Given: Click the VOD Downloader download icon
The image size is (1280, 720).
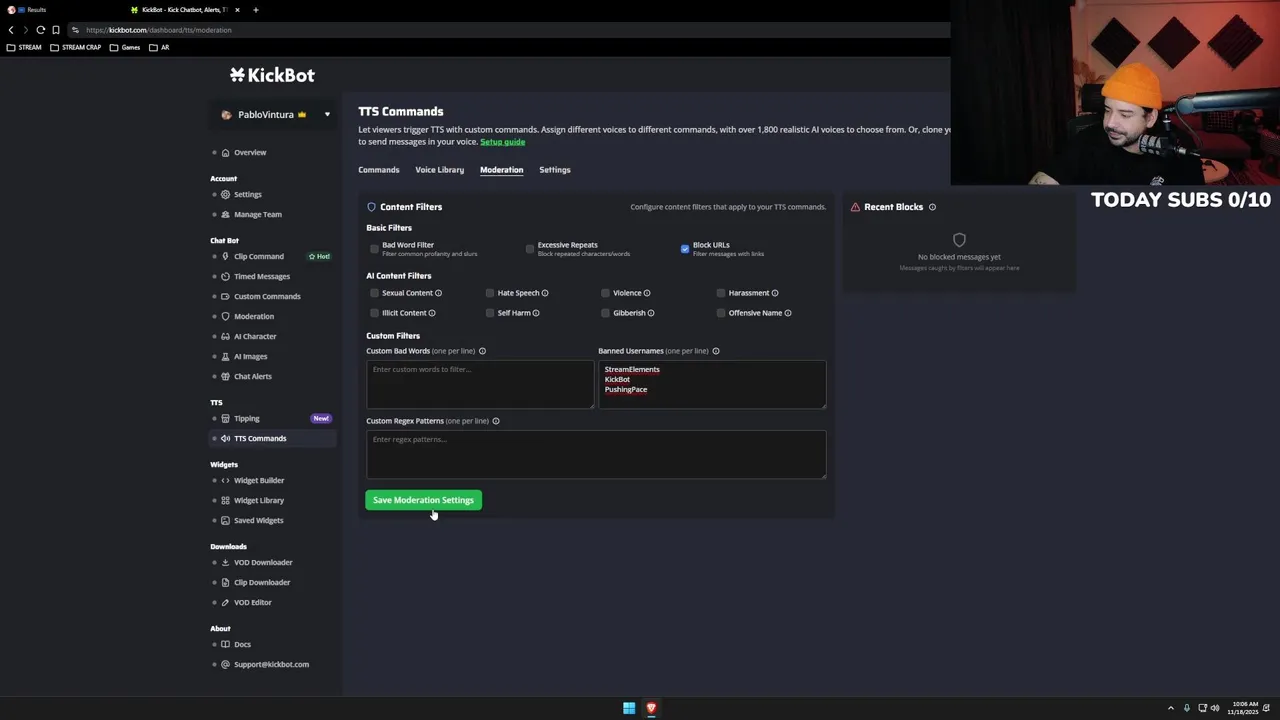Looking at the screenshot, I should (225, 563).
